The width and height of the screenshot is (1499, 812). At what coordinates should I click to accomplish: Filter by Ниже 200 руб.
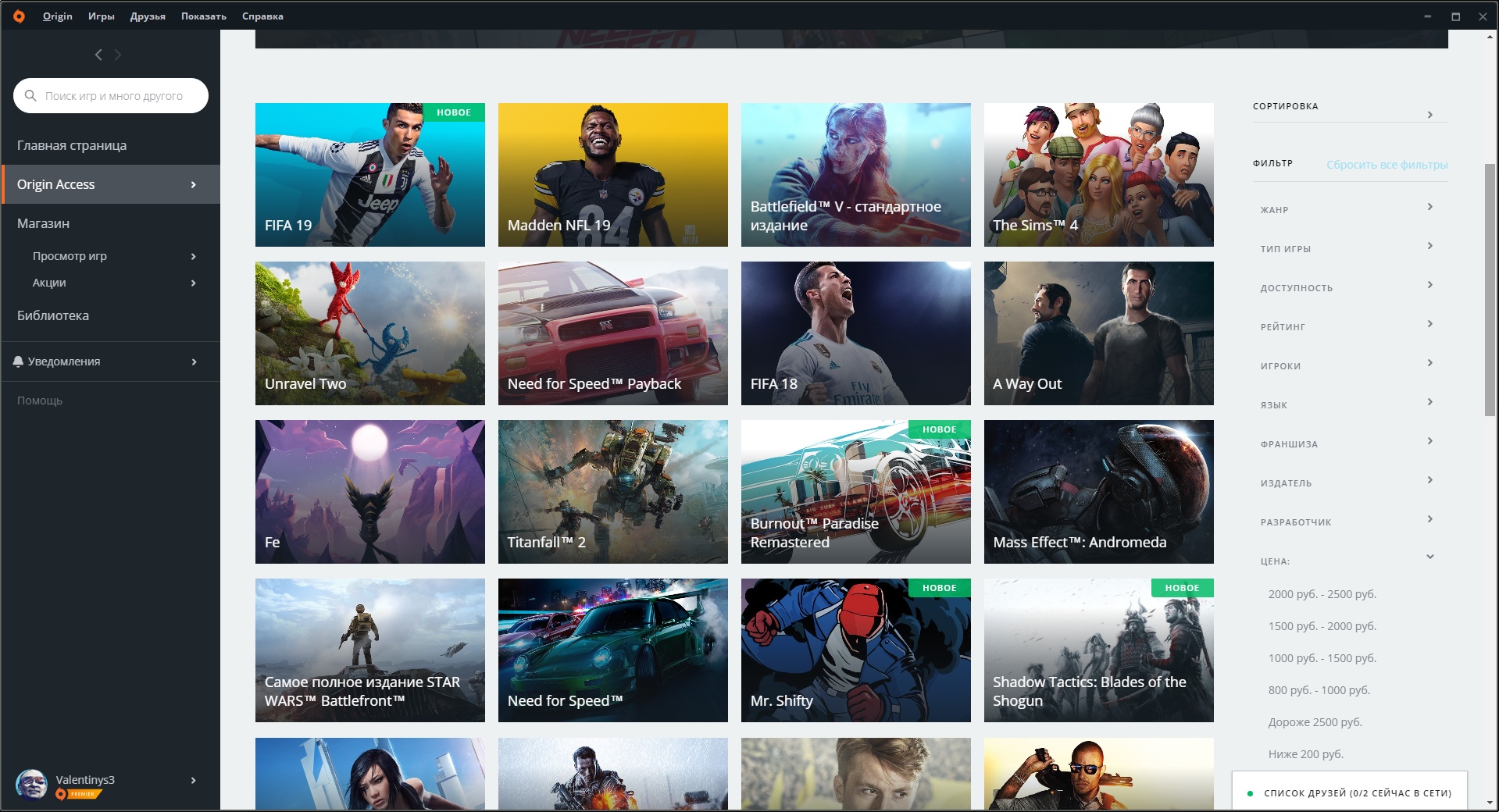[x=1305, y=754]
